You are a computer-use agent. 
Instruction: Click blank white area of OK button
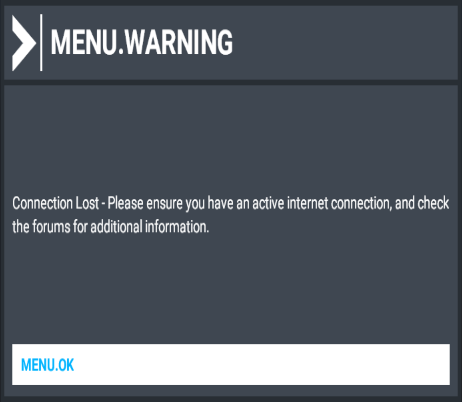pos(260,364)
